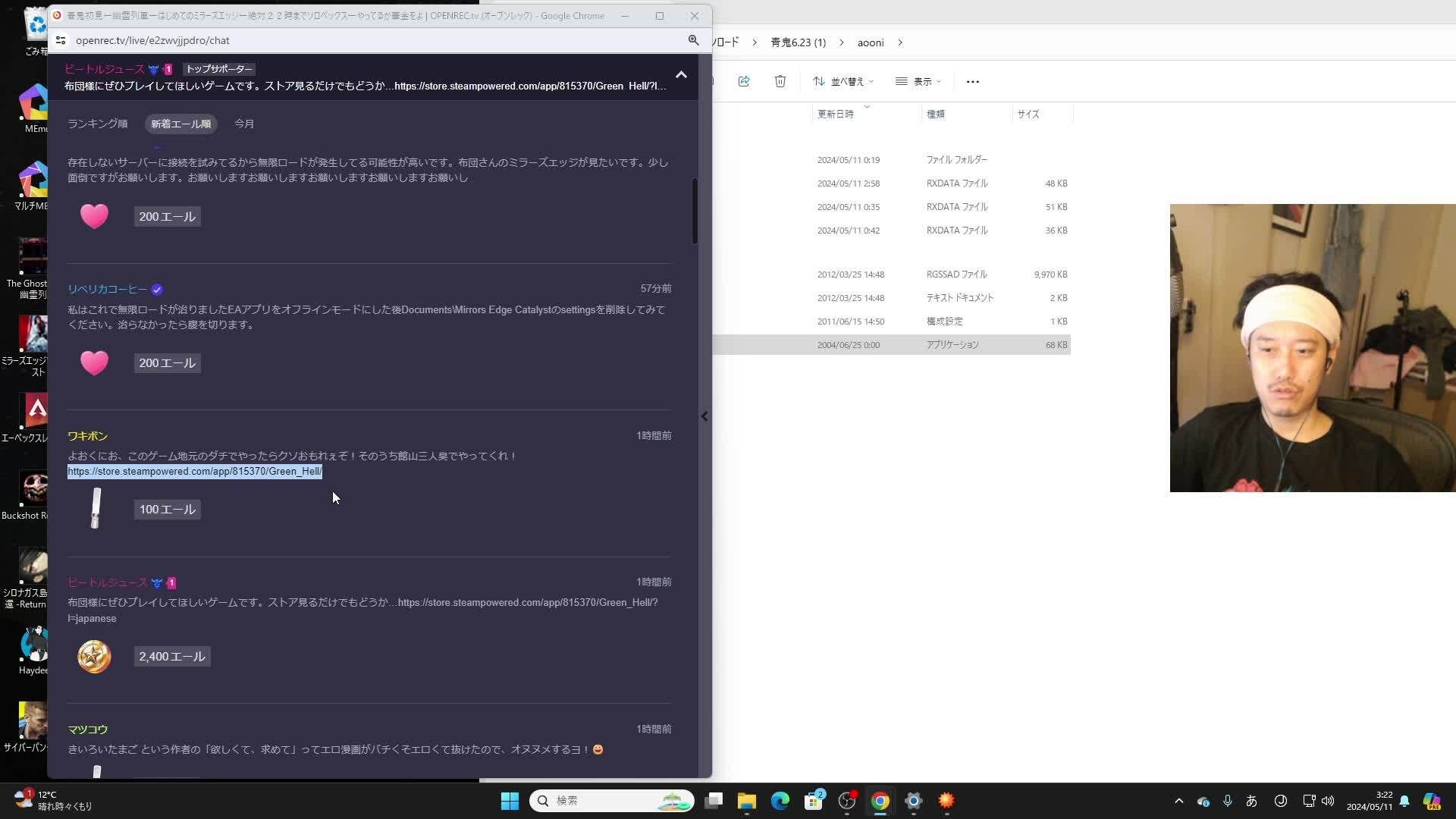The height and width of the screenshot is (819, 1456).
Task: Switch to the 今月 tab
Action: tap(243, 124)
